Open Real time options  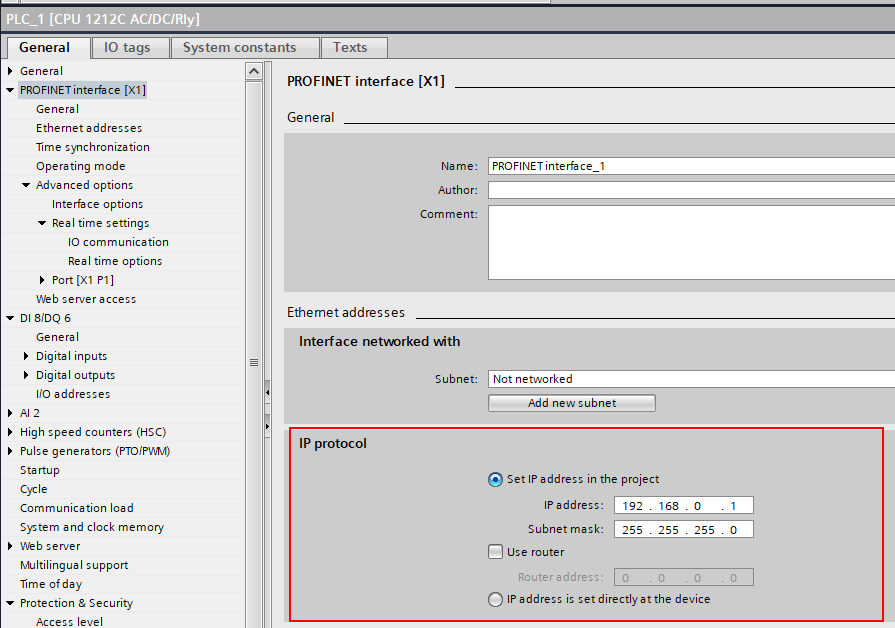pyautogui.click(x=115, y=261)
